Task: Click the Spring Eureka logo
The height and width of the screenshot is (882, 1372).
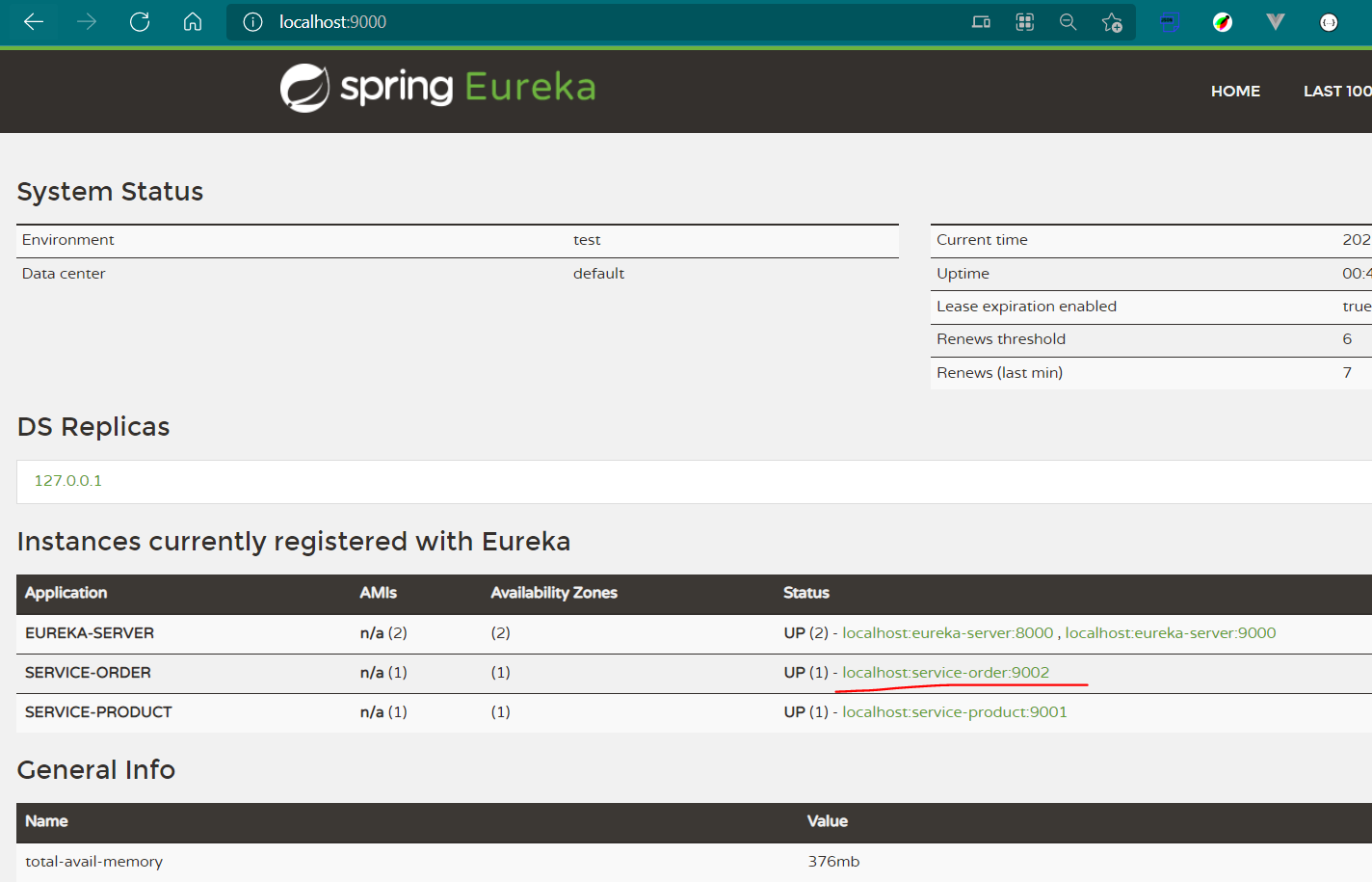Action: coord(437,88)
